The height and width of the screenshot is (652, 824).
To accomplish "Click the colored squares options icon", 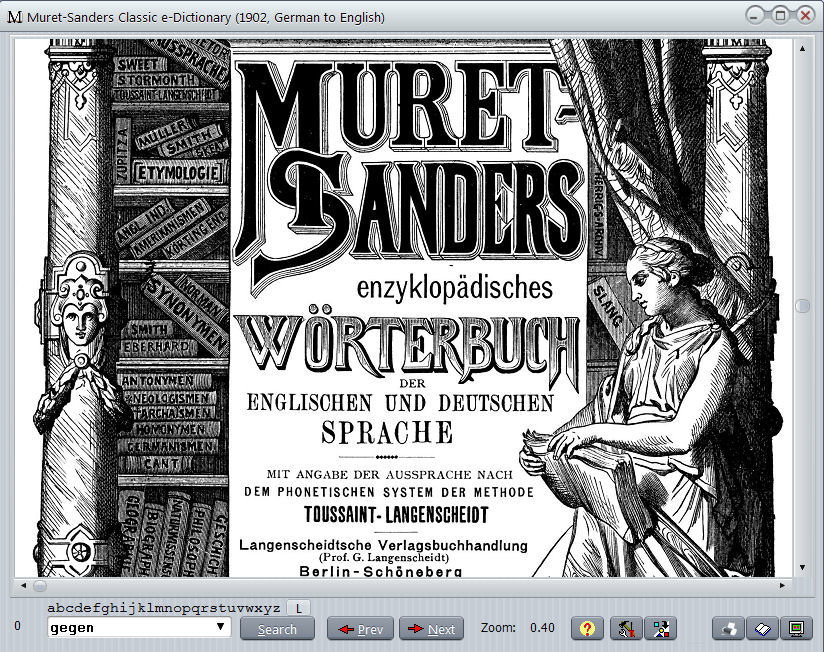I will (x=661, y=628).
